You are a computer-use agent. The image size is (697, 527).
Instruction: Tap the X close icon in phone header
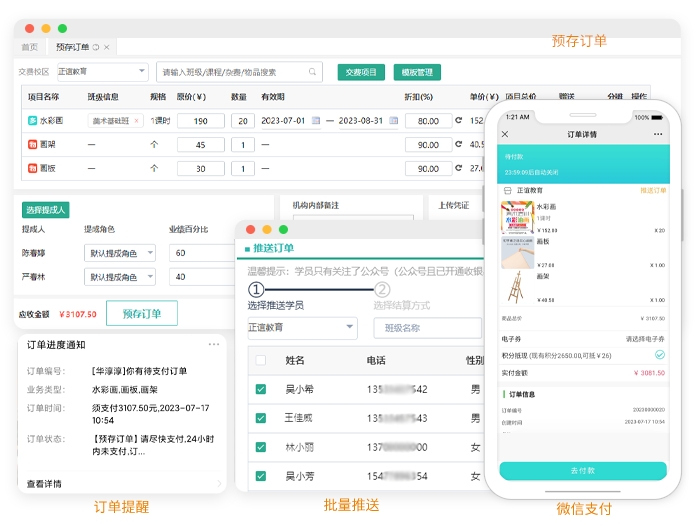505,134
